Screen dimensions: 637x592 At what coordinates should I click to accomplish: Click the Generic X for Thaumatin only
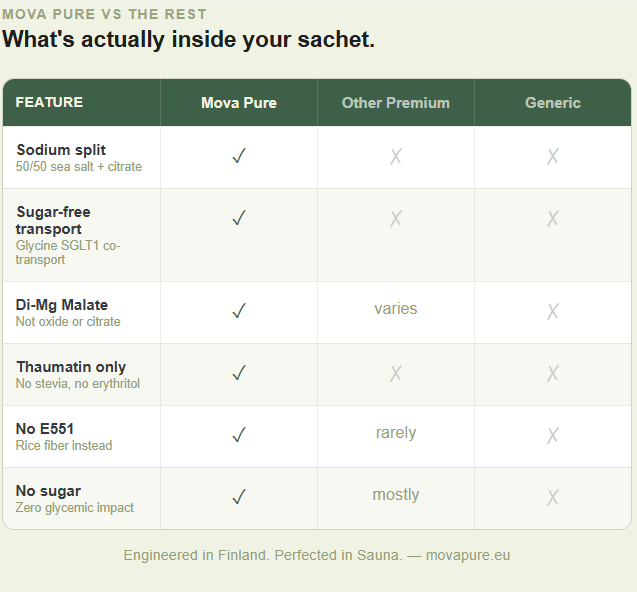click(x=552, y=373)
